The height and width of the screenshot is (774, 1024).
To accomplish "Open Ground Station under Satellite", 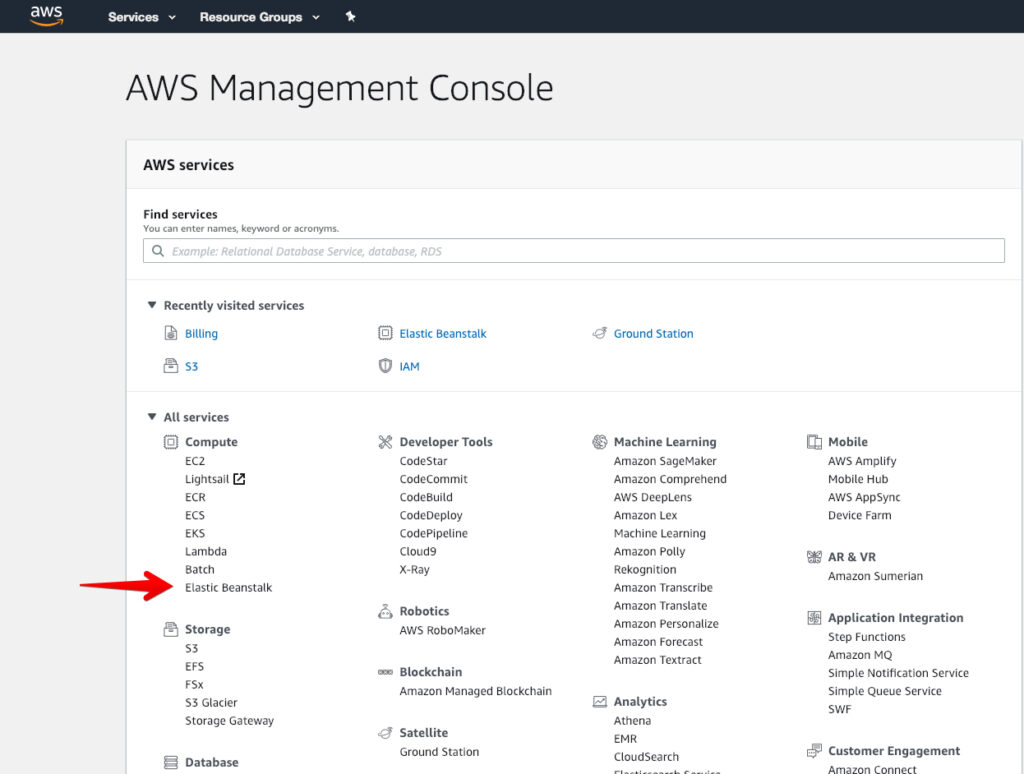I will [440, 752].
